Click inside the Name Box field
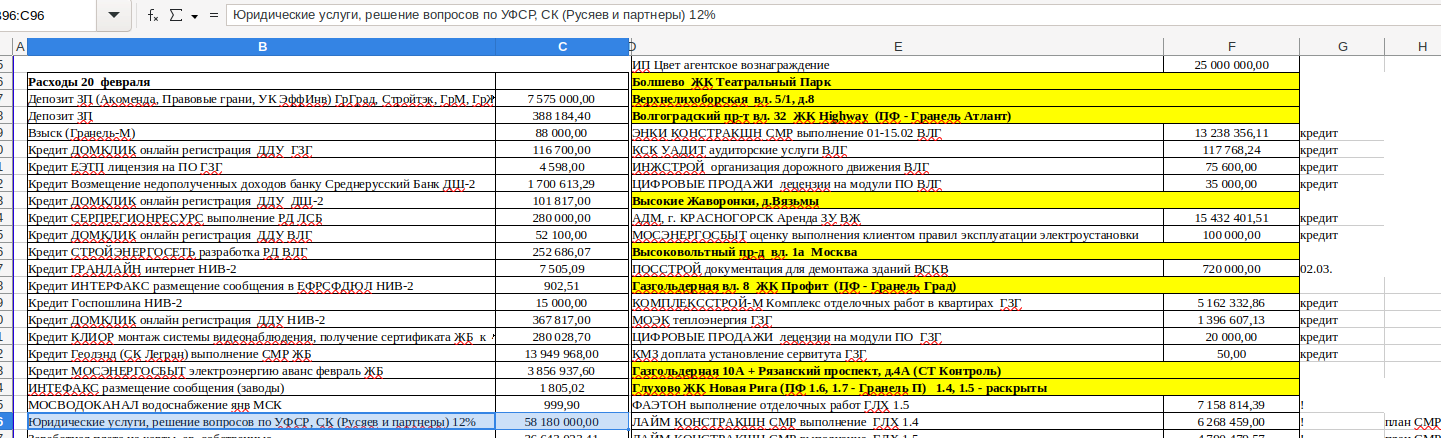The image size is (1441, 438). (50, 15)
